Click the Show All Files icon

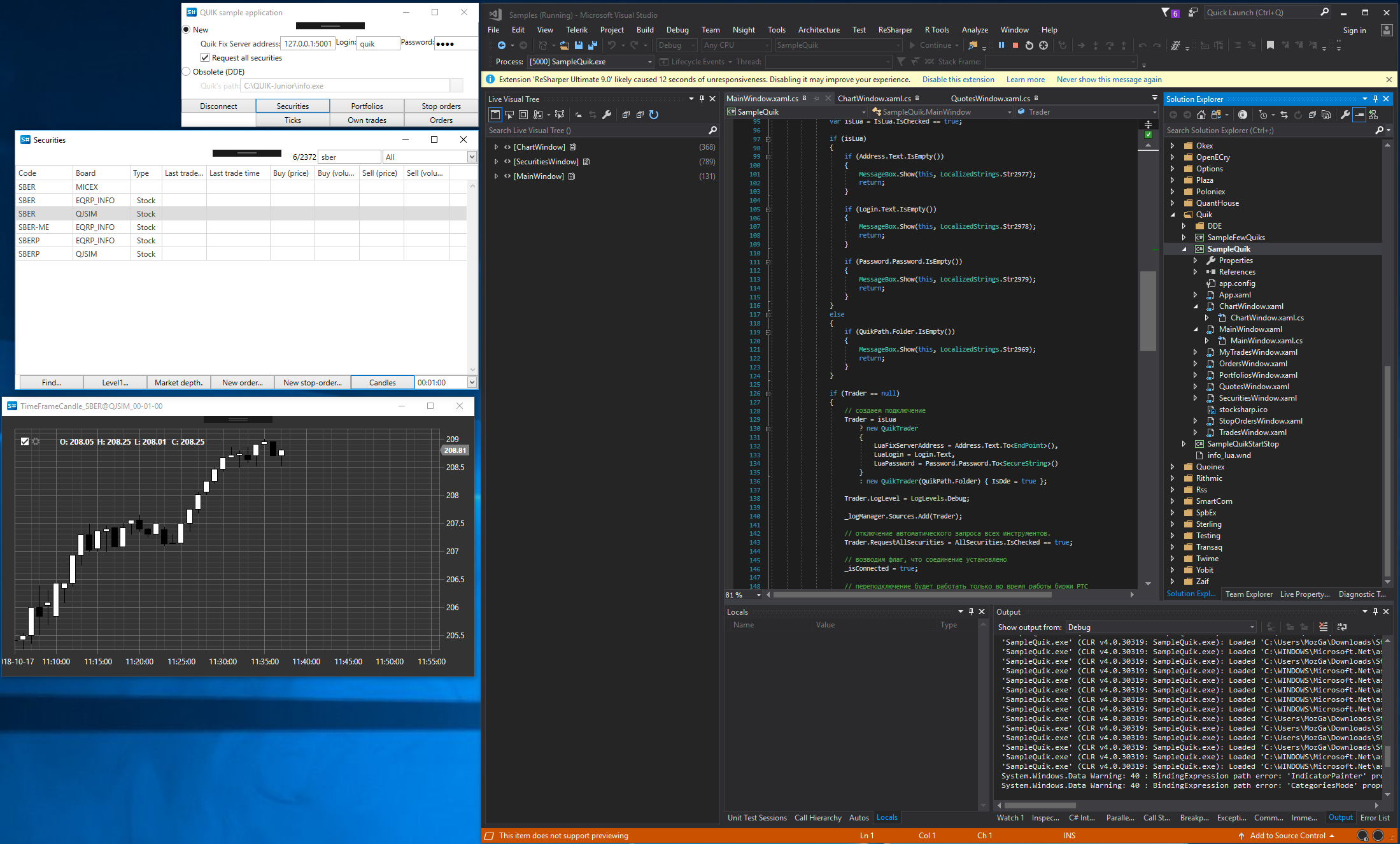[x=1326, y=115]
